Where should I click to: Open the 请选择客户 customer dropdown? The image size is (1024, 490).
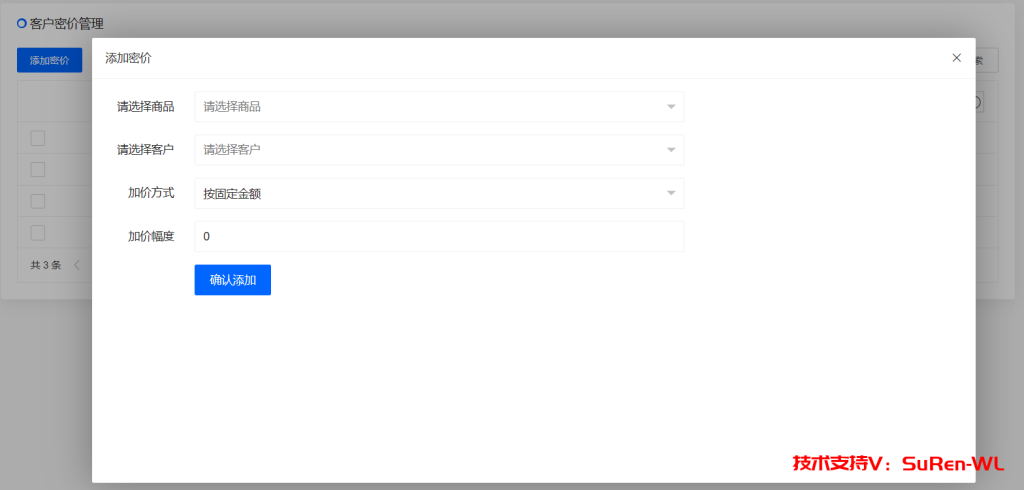(x=439, y=150)
